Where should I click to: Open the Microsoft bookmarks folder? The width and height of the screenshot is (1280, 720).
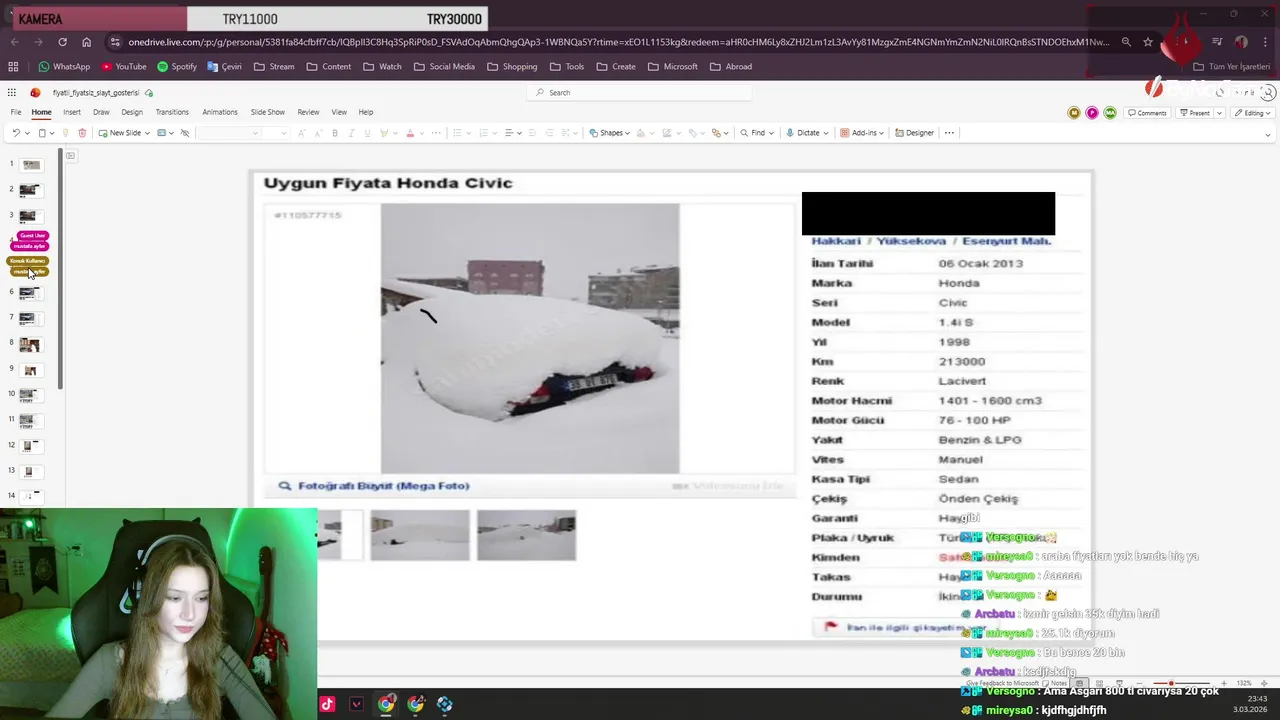coord(673,67)
